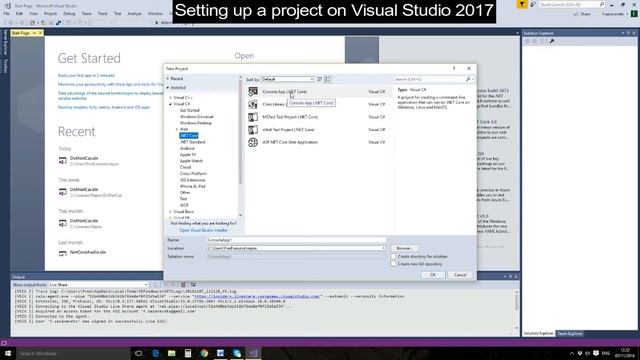Select Class Library template icon
640x360 pixels.
253,104
